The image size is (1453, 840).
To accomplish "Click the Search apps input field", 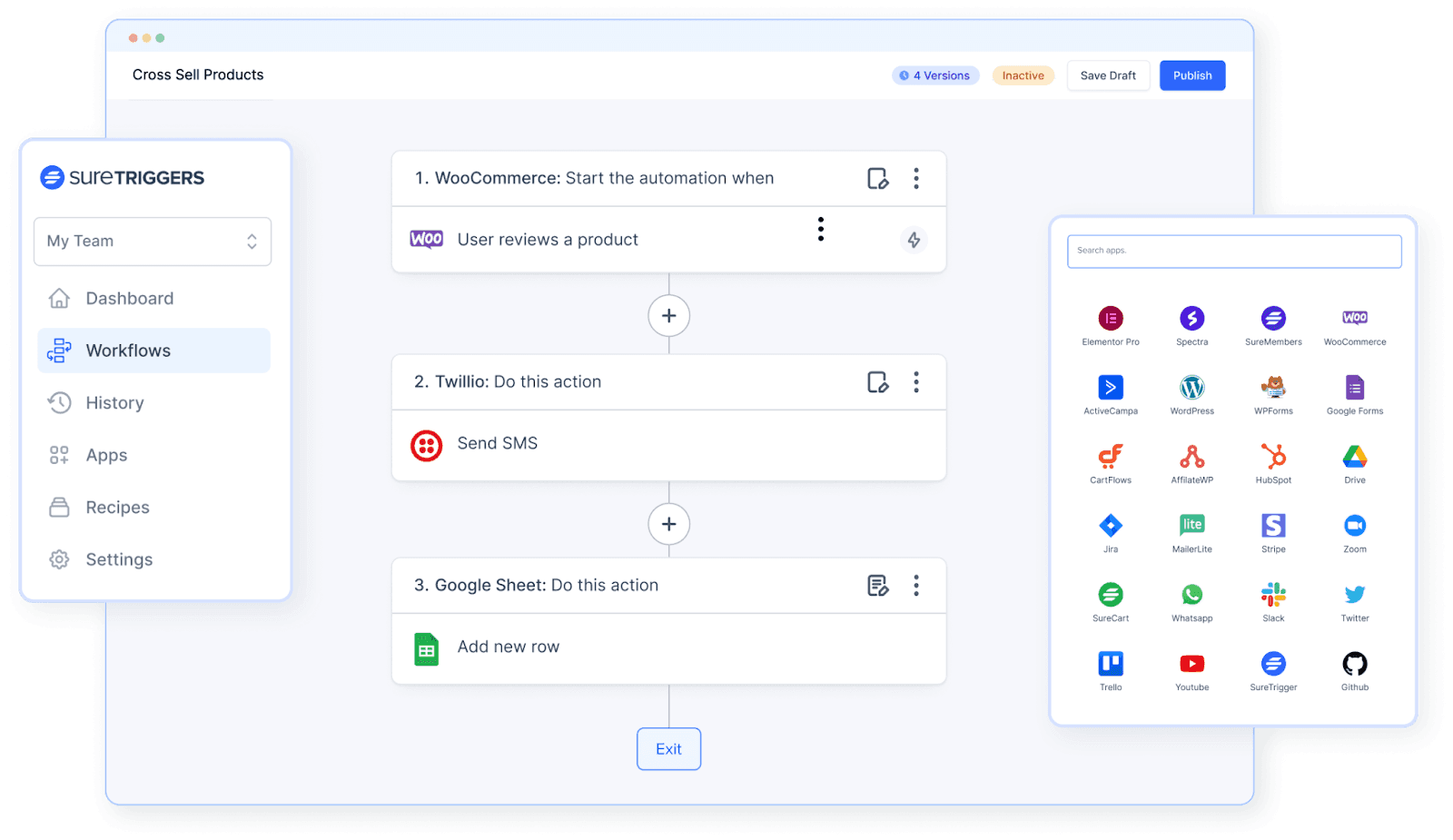I will point(1233,252).
